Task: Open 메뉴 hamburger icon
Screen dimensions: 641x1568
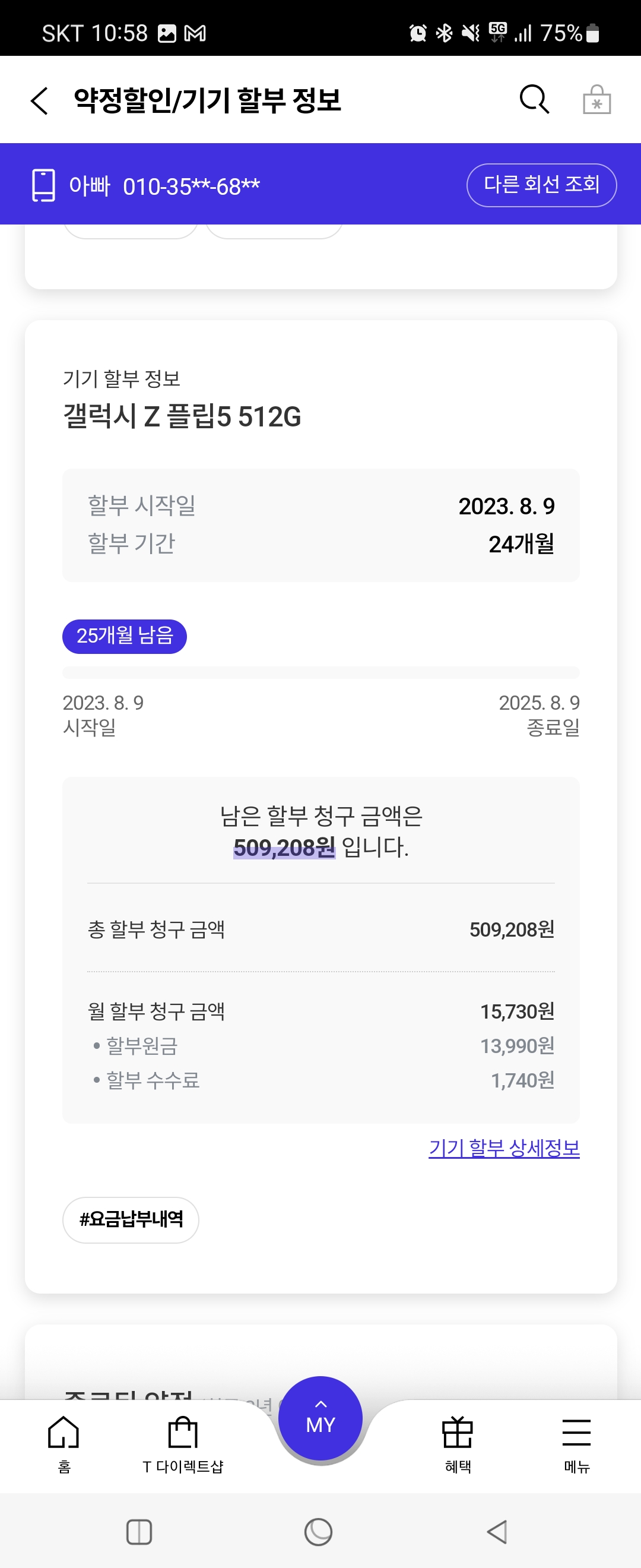Action: (x=576, y=1444)
